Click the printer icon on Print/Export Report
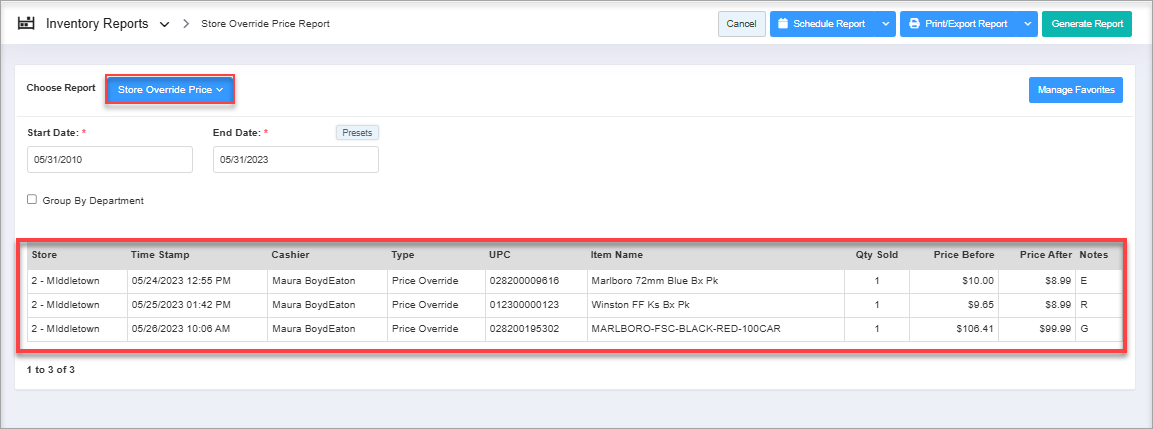 pos(914,24)
